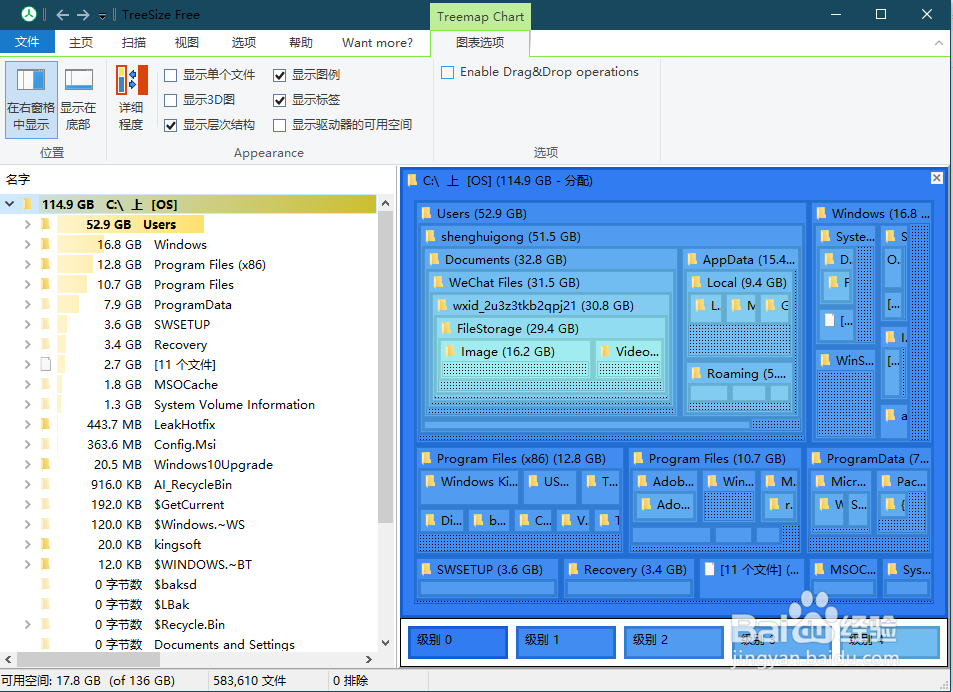Uncheck the 显示标签 checkbox
Viewport: 953px width, 692px height.
[x=280, y=100]
